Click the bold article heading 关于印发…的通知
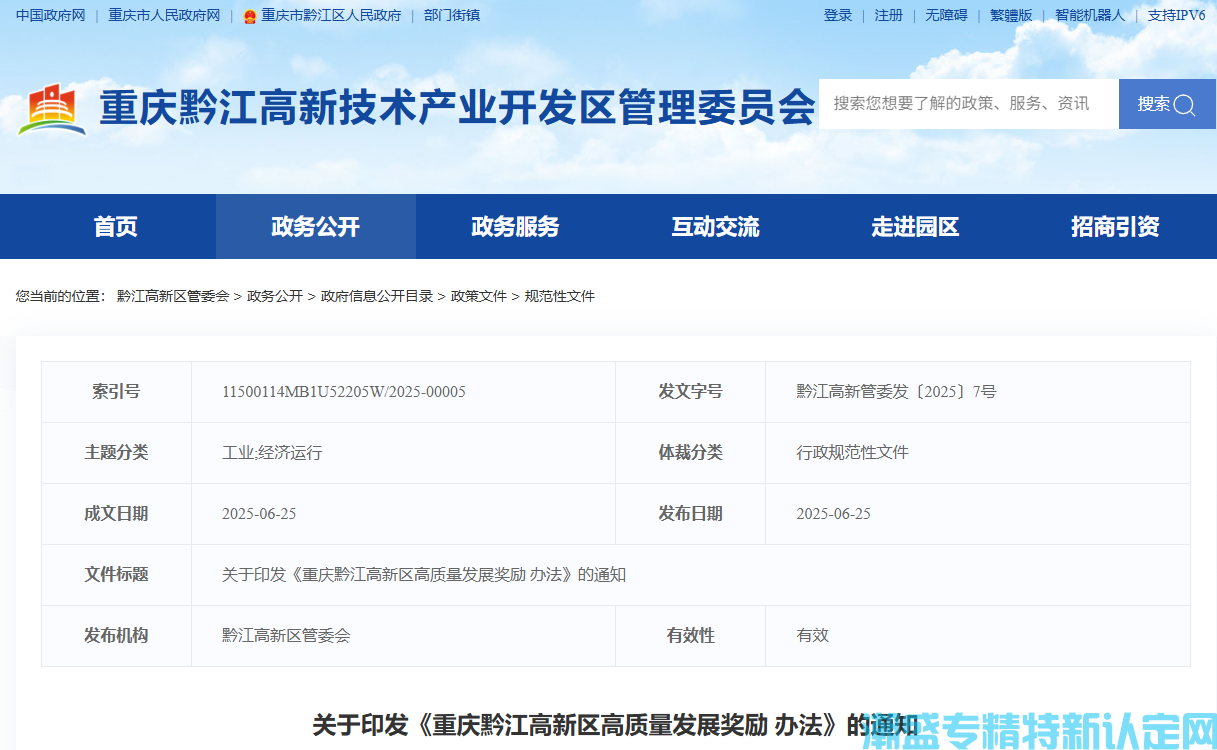 pyautogui.click(x=615, y=725)
